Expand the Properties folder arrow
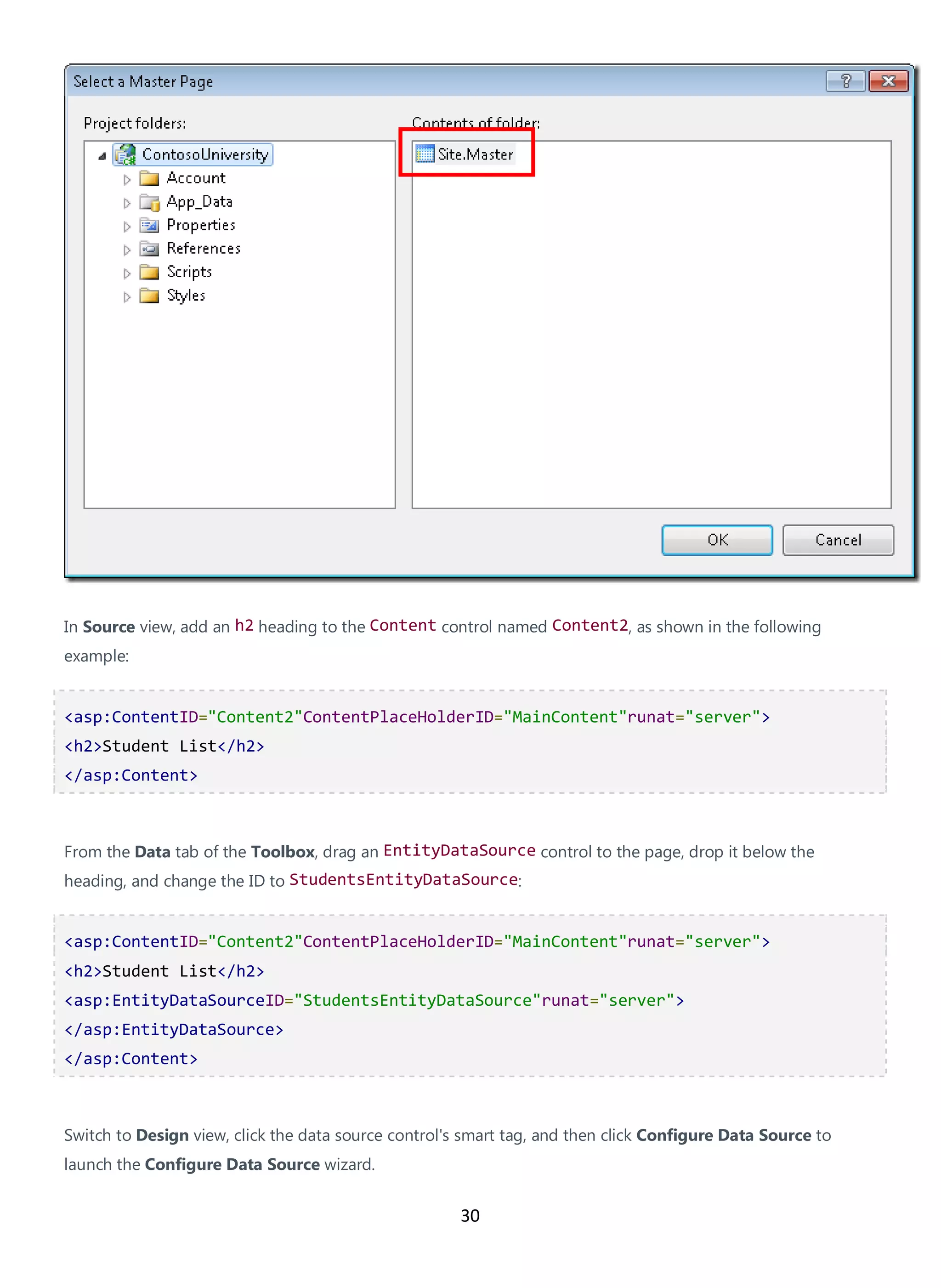This screenshot has height=1288, width=941. 127,226
